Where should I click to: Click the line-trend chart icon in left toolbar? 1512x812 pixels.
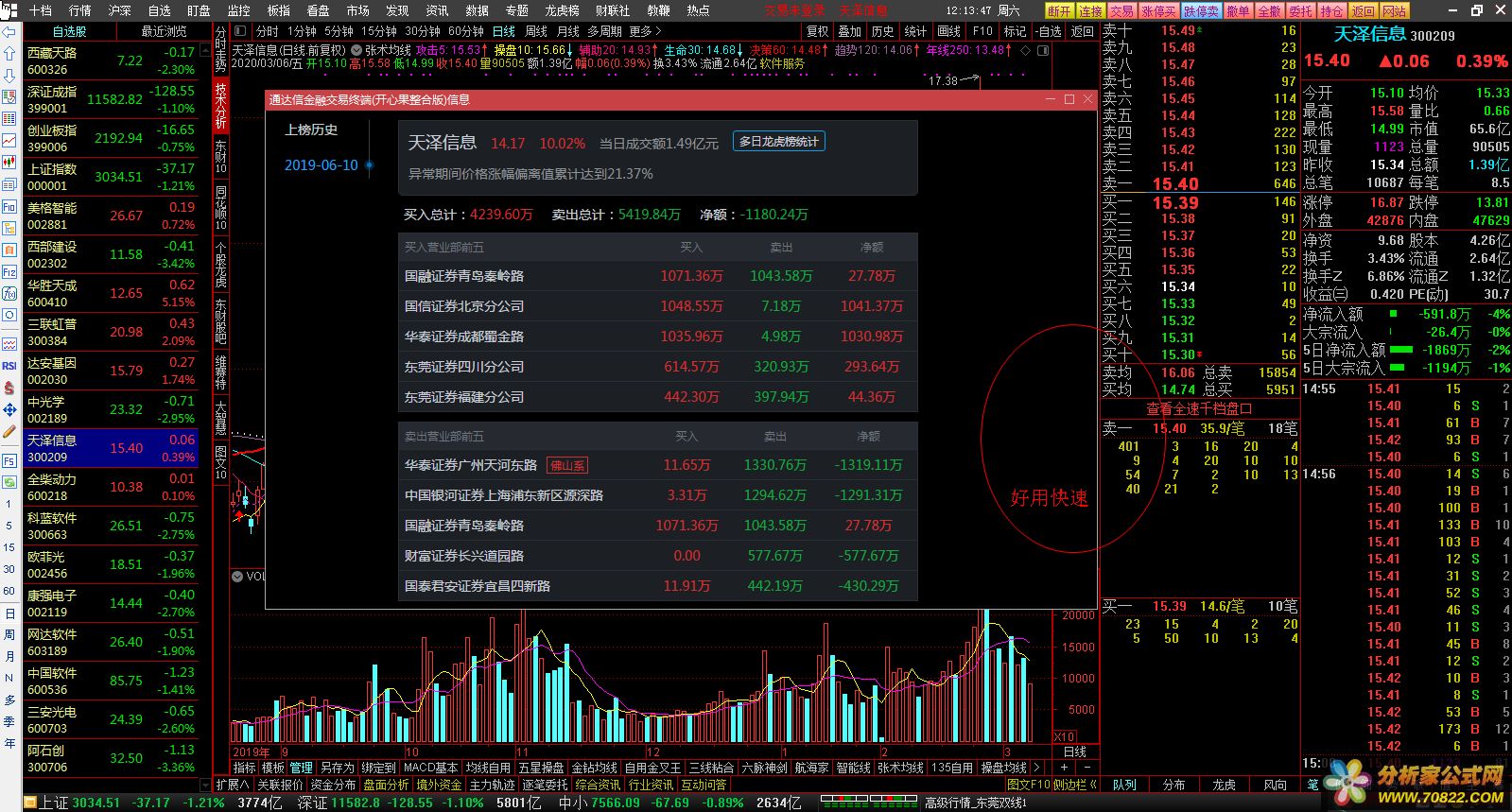[9, 140]
